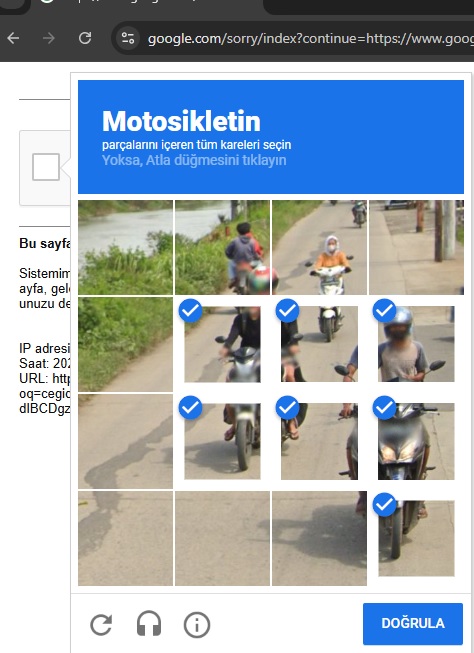Select the tile with the woman in a white headscarf
This screenshot has height=653, width=474.
point(319,247)
